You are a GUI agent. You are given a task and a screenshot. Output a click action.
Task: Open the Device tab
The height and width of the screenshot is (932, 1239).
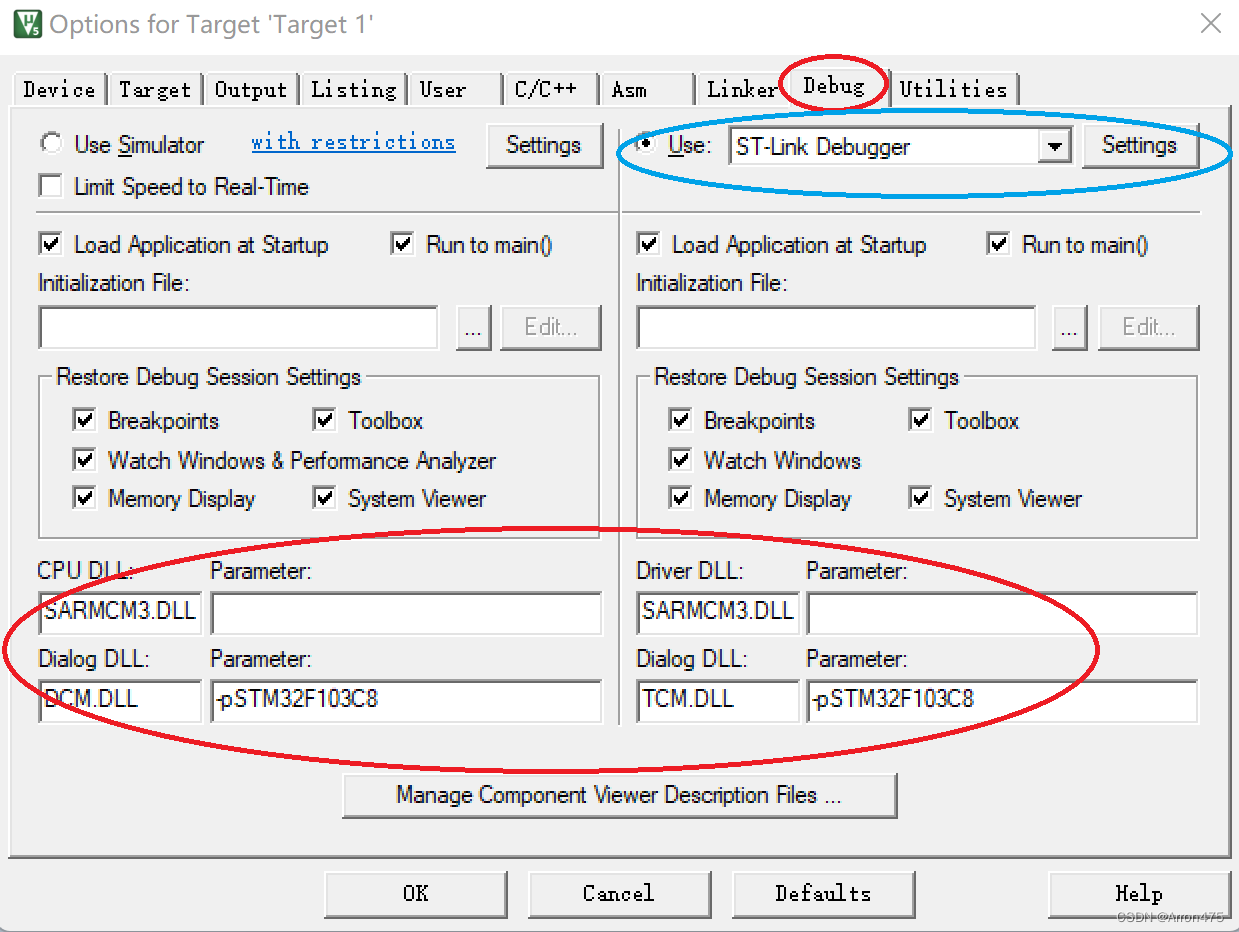[59, 90]
